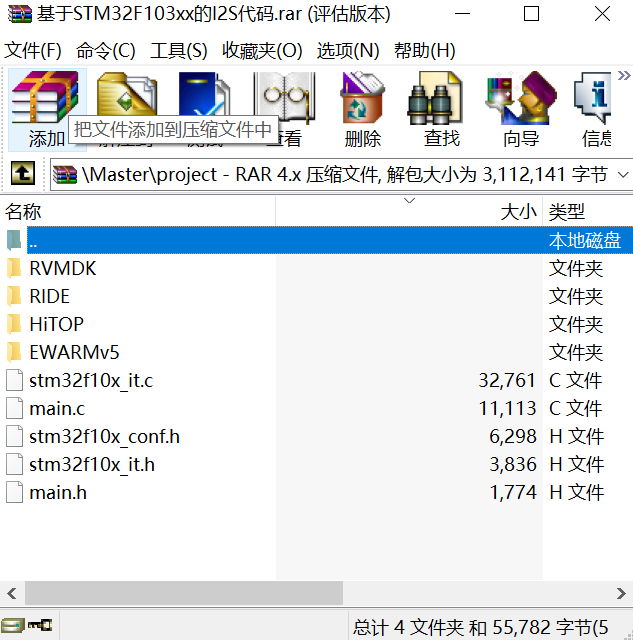Click the size value 1,774
This screenshot has height=640, width=633.
click(513, 493)
